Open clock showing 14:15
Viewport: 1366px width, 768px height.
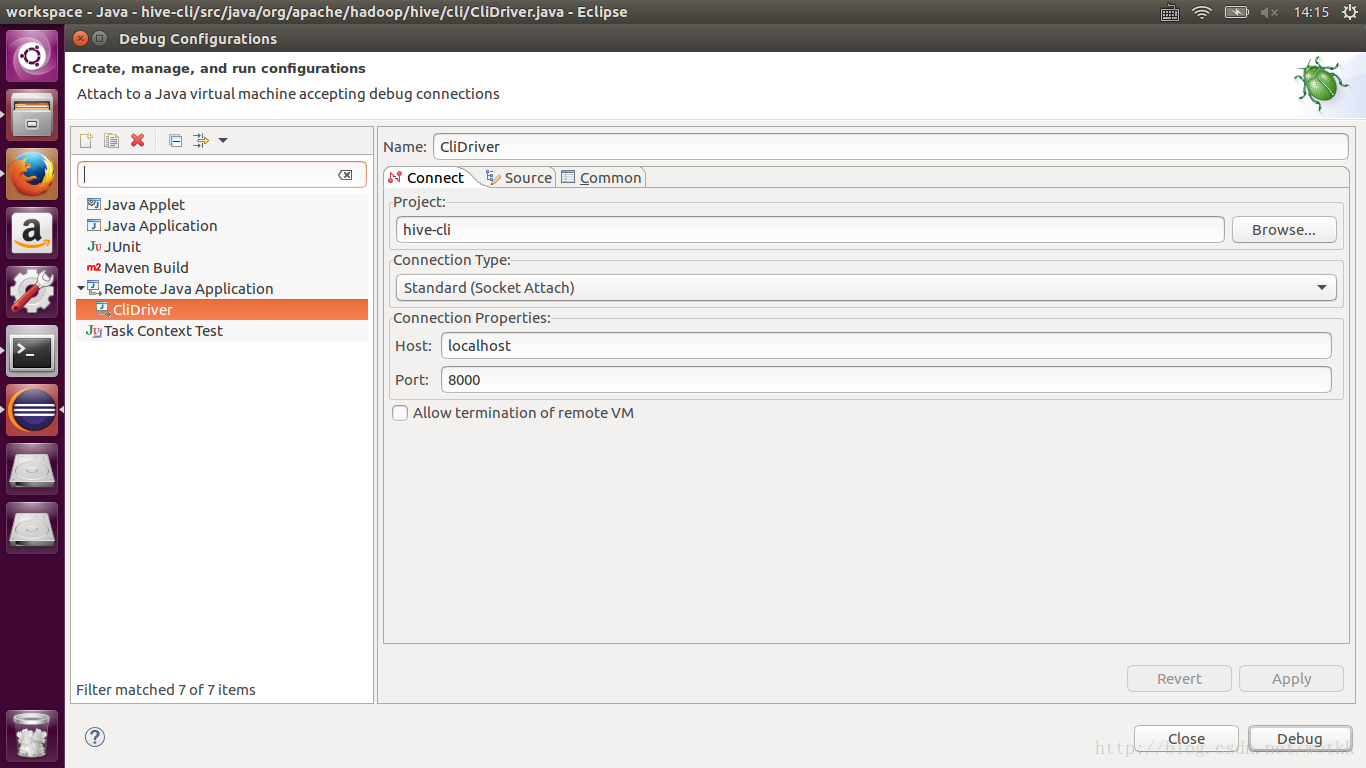click(1310, 12)
